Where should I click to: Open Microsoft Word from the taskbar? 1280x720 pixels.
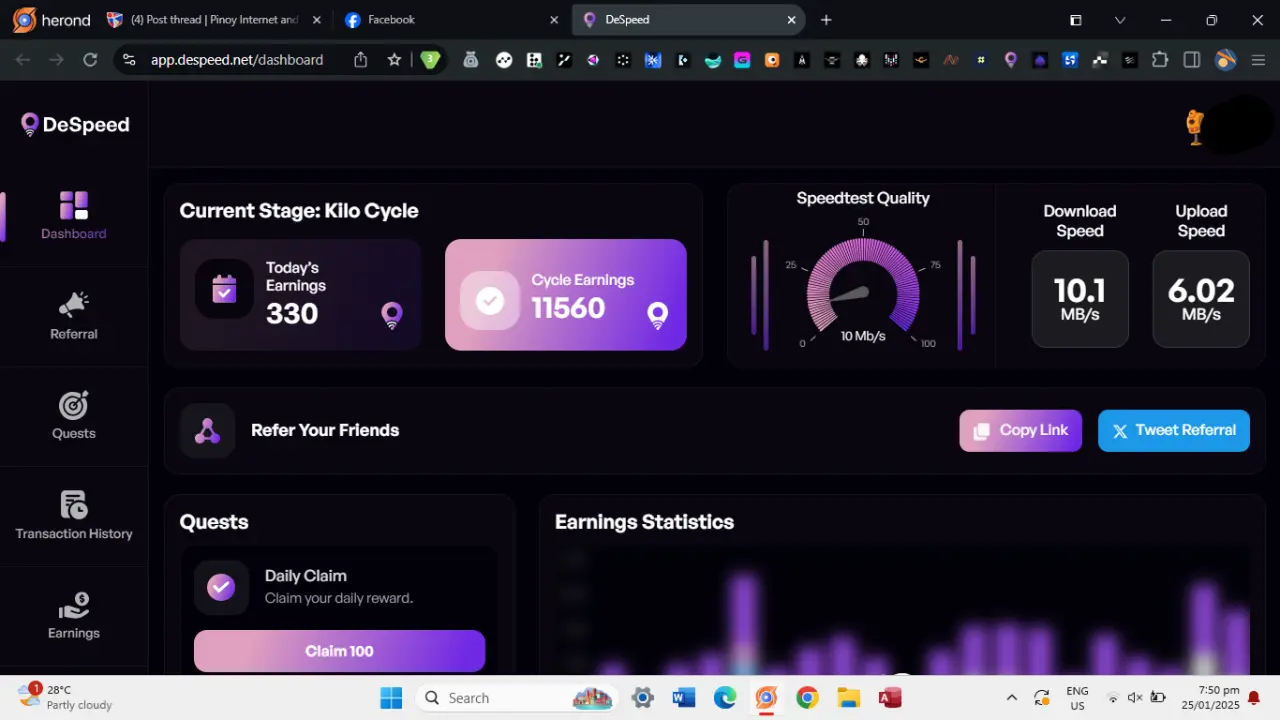pyautogui.click(x=684, y=698)
